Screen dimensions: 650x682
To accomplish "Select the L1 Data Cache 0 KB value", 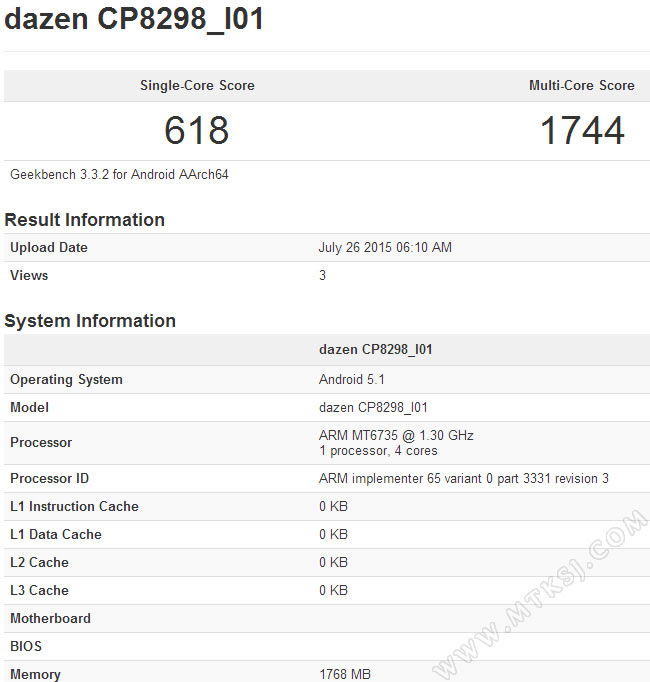I will pos(333,534).
